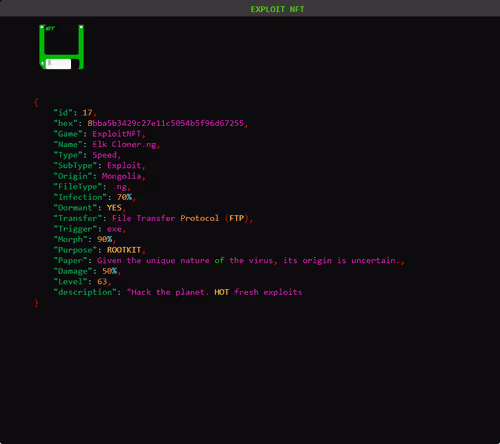Click the EXPLOIT NFT title text
The height and width of the screenshot is (444, 500).
(x=277, y=9)
